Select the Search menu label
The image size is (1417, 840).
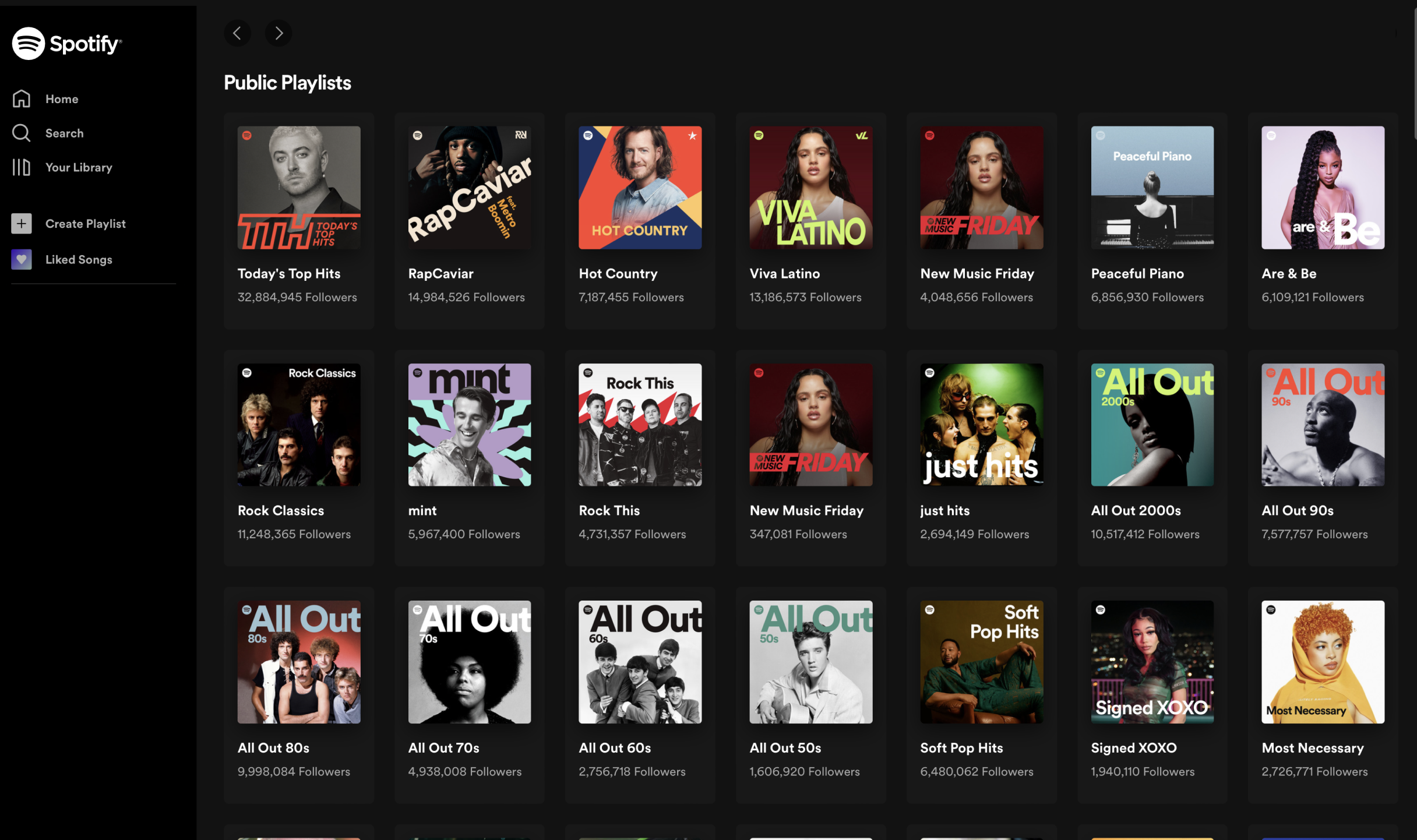pos(65,133)
